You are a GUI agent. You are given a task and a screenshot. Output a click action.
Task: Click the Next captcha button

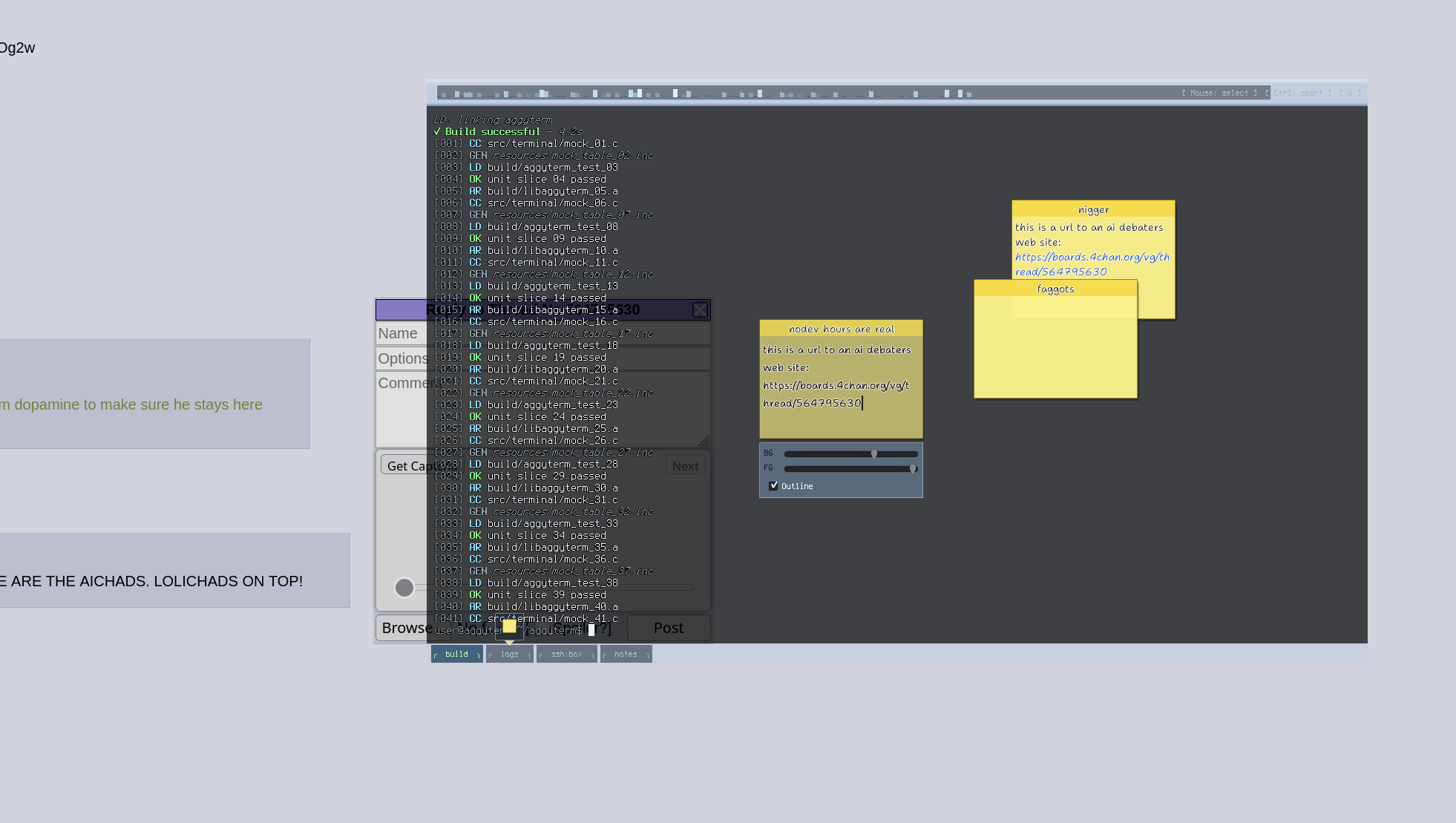(685, 466)
